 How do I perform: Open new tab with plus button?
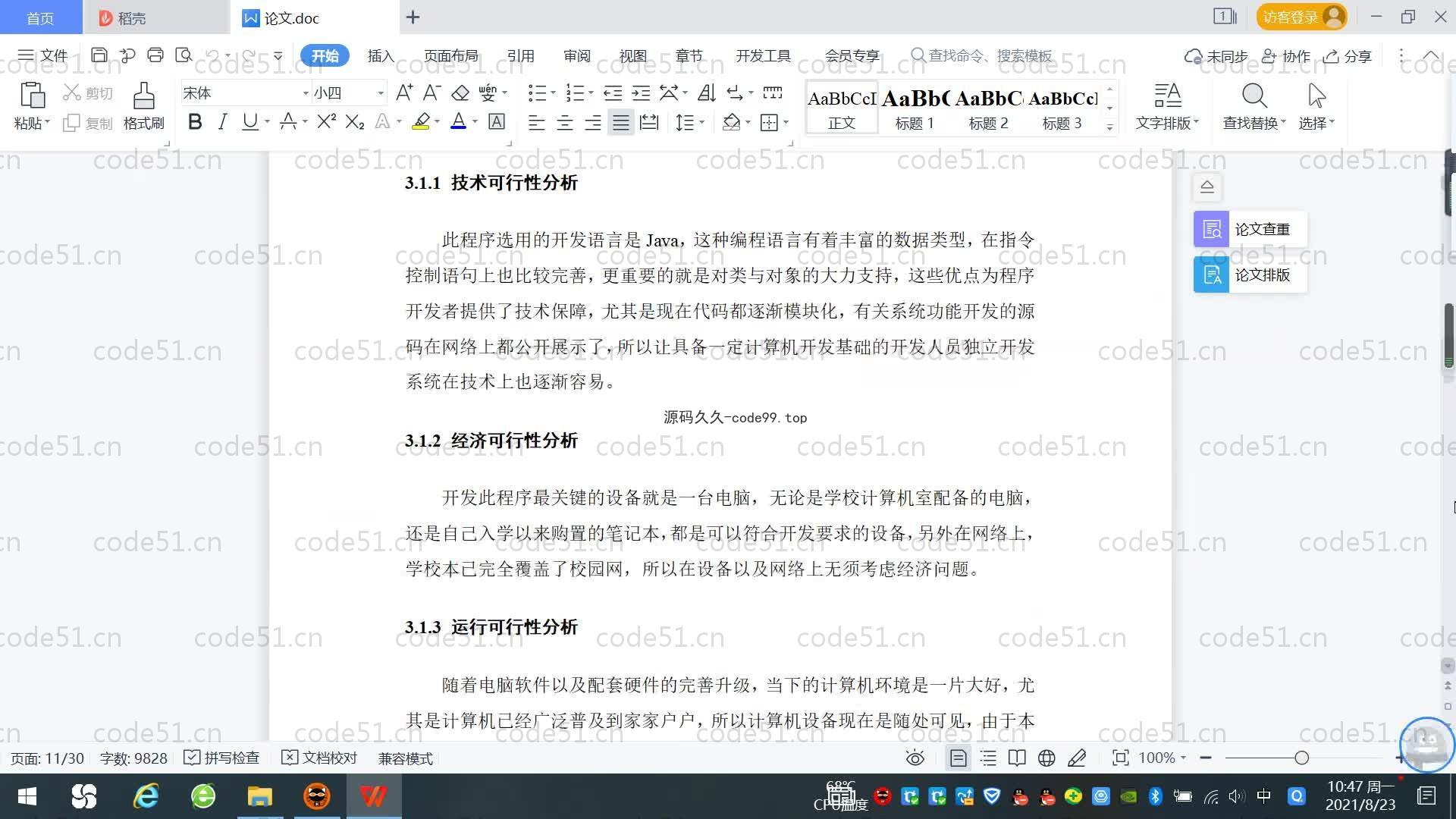pyautogui.click(x=413, y=17)
